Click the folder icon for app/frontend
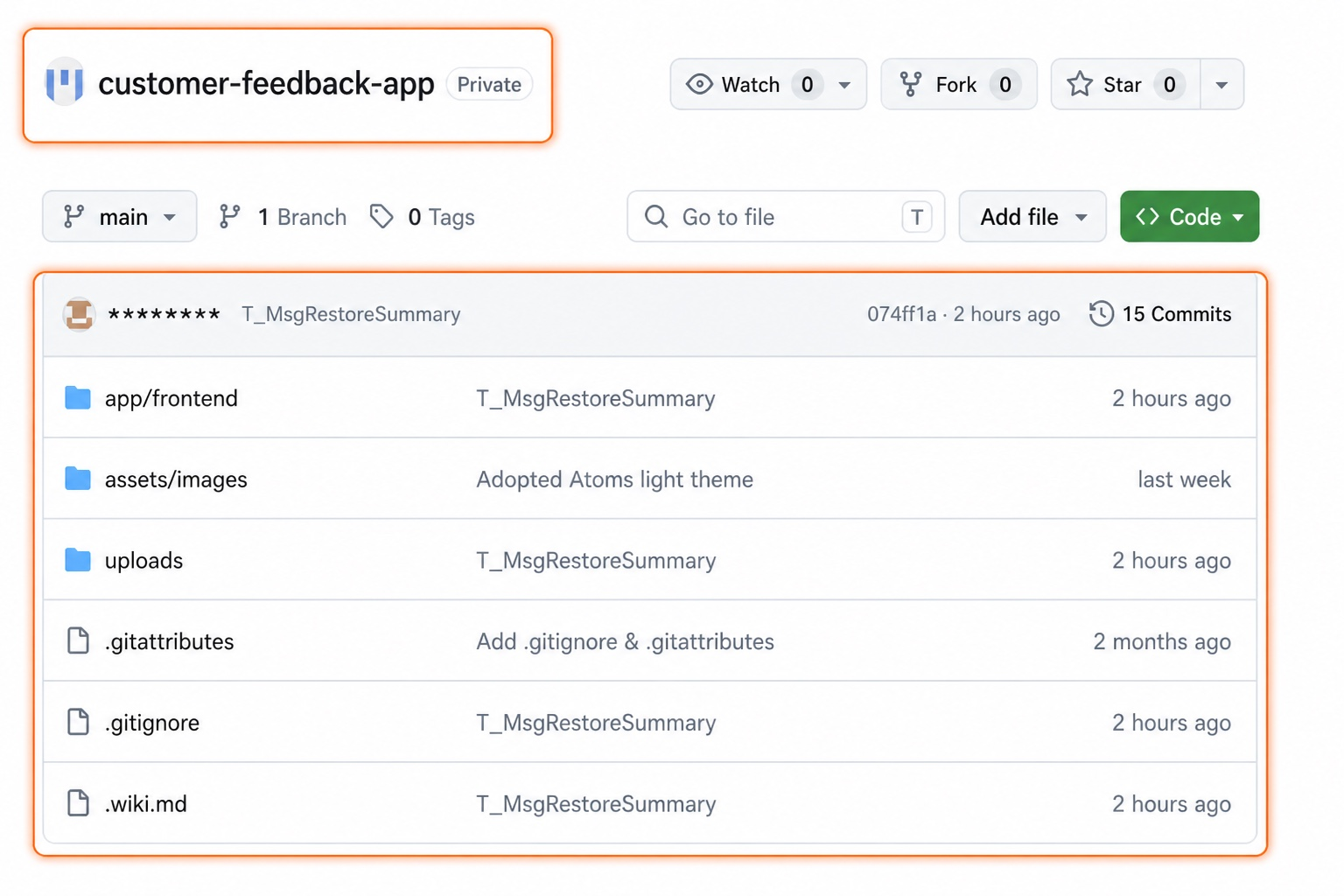Image resolution: width=1344 pixels, height=896 pixels. pos(78,398)
